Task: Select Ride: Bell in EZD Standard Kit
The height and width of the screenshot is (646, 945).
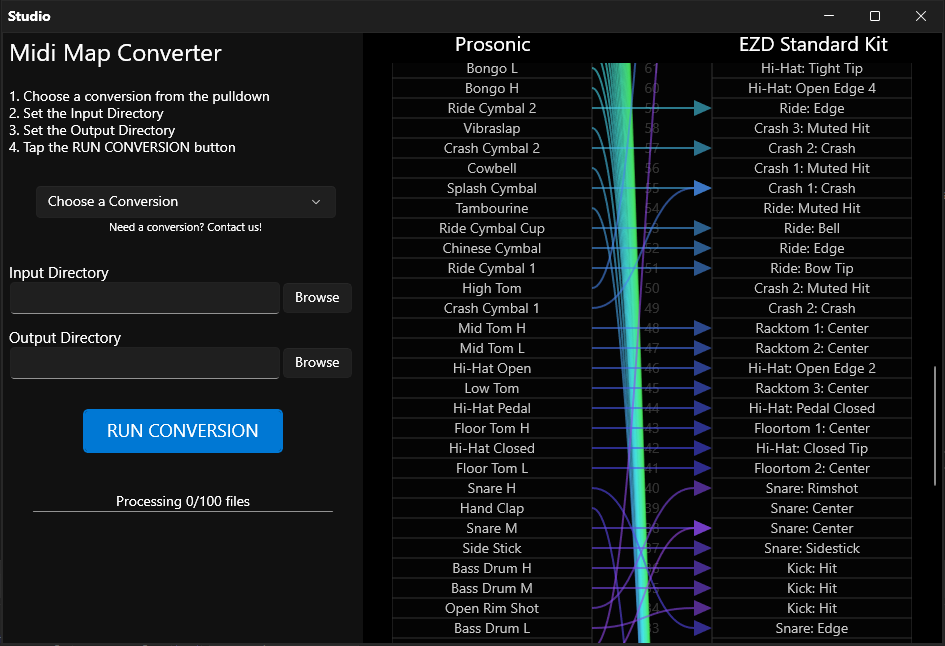Action: point(811,228)
